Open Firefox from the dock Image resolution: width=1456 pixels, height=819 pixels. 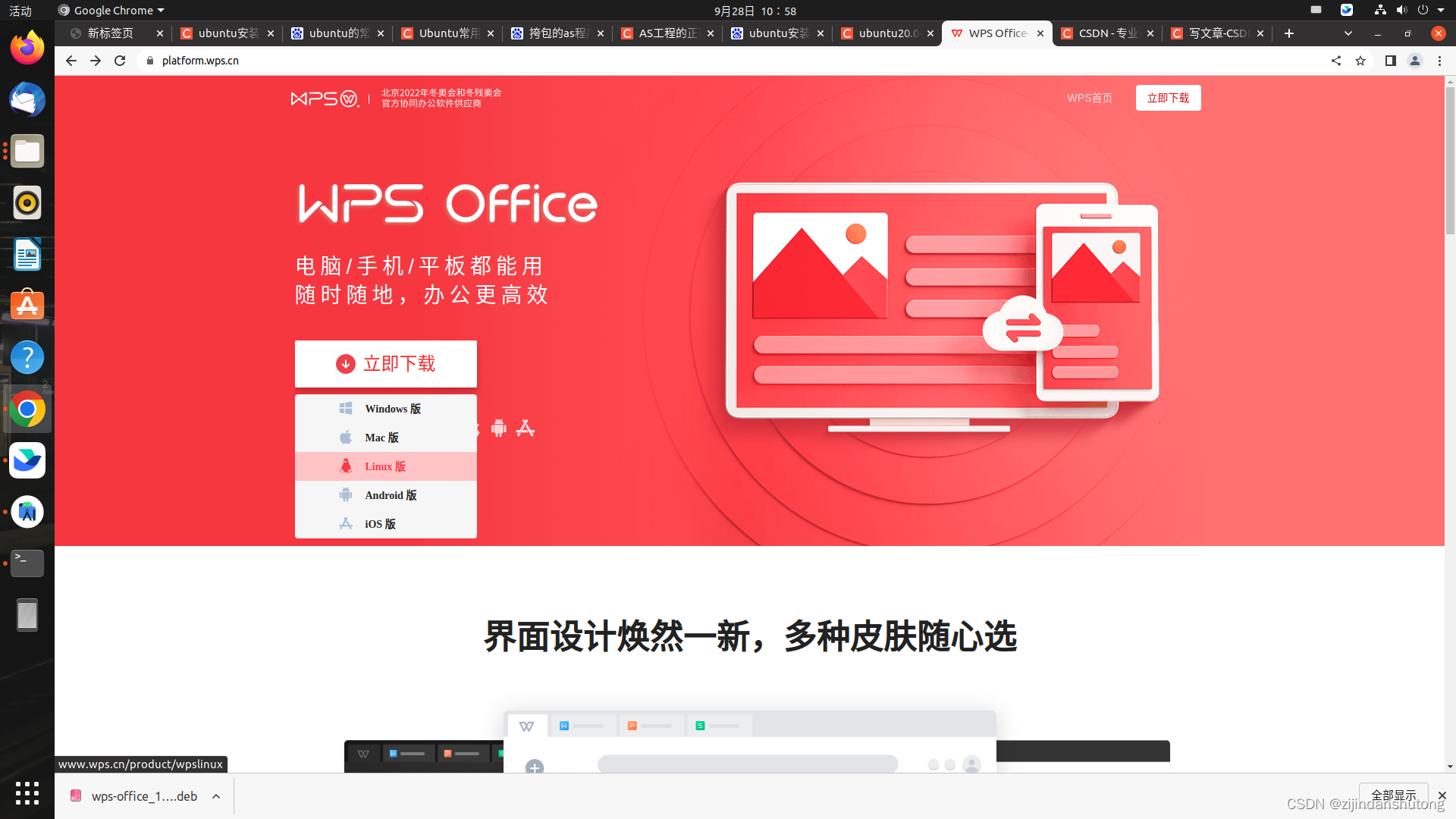click(27, 47)
